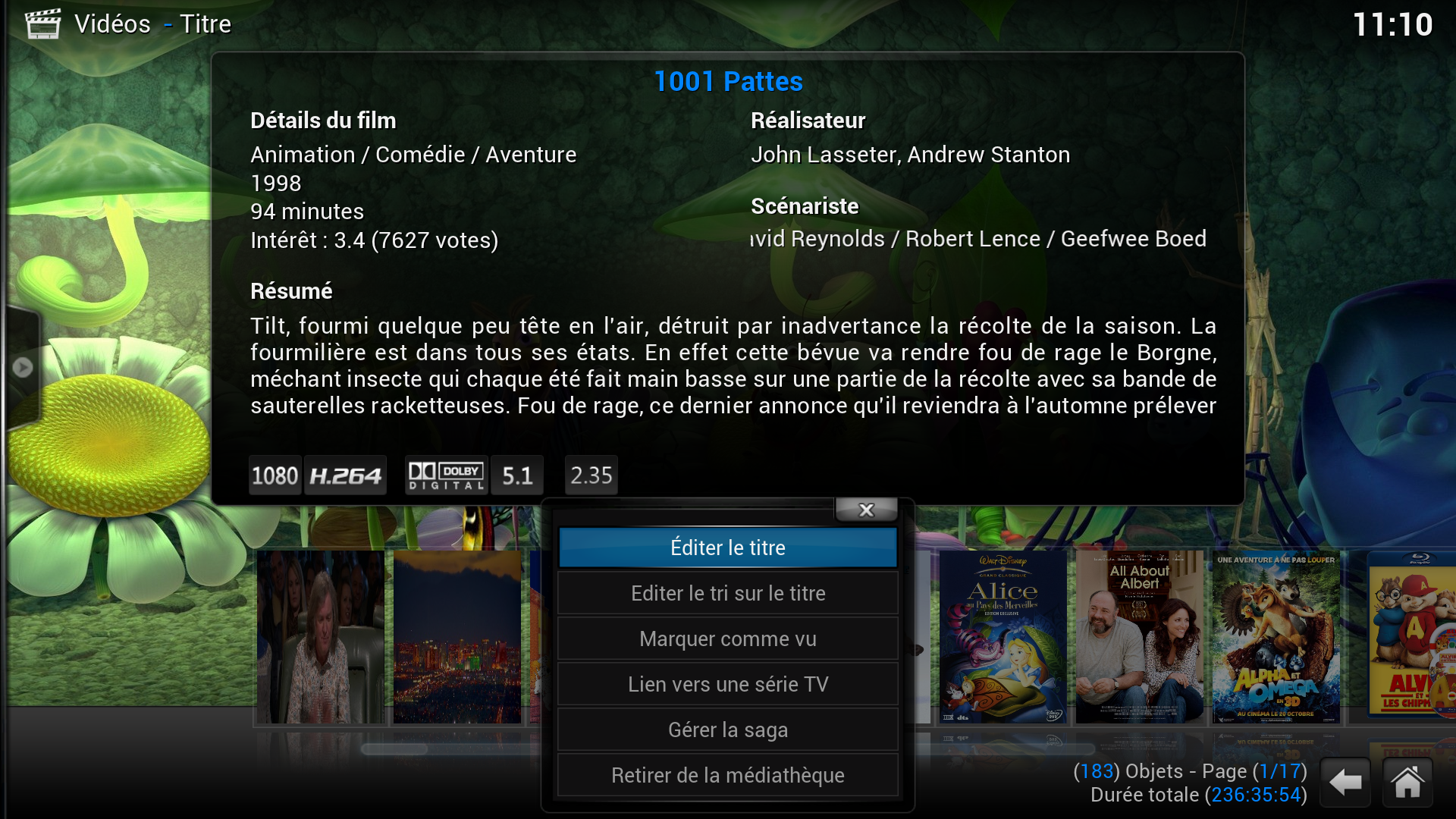Toggle Marquer comme vu

728,639
